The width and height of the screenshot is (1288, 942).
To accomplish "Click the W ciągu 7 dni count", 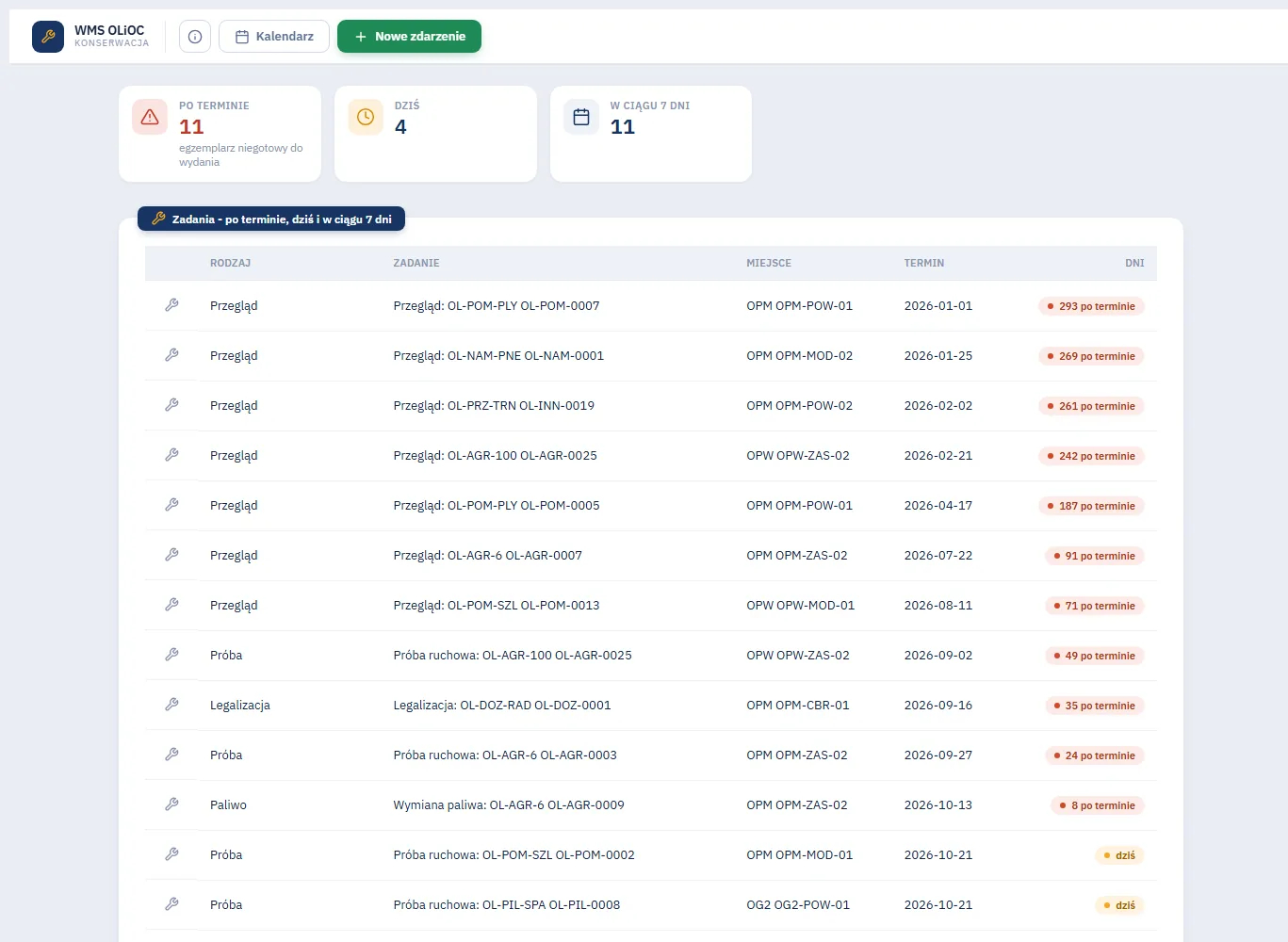I will (x=623, y=127).
